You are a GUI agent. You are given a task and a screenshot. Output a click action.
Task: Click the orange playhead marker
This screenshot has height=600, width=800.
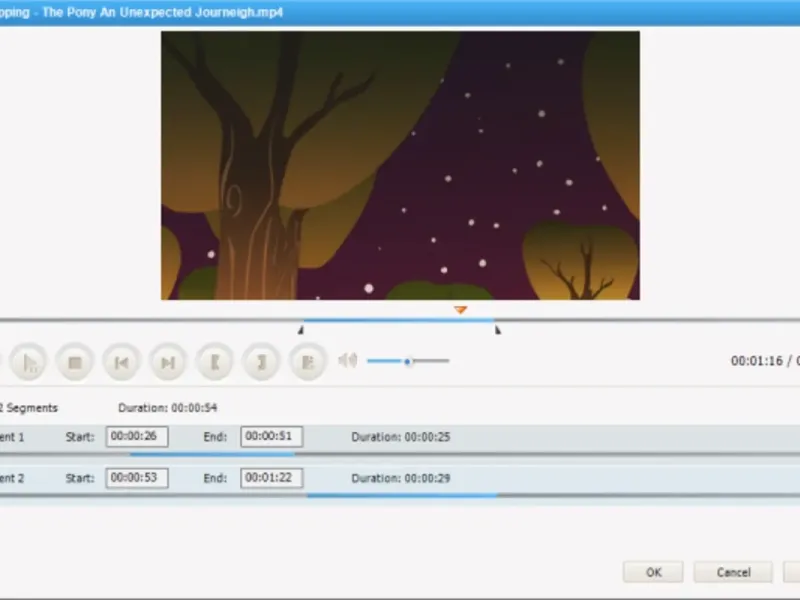point(460,310)
